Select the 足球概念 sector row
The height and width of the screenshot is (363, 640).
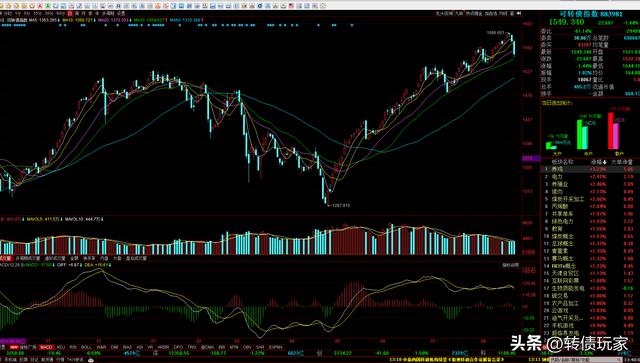pyautogui.click(x=590, y=243)
